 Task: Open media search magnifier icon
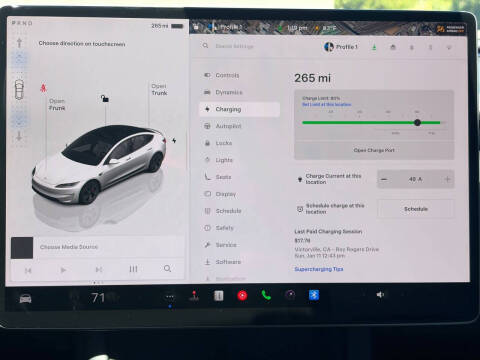coord(167,268)
